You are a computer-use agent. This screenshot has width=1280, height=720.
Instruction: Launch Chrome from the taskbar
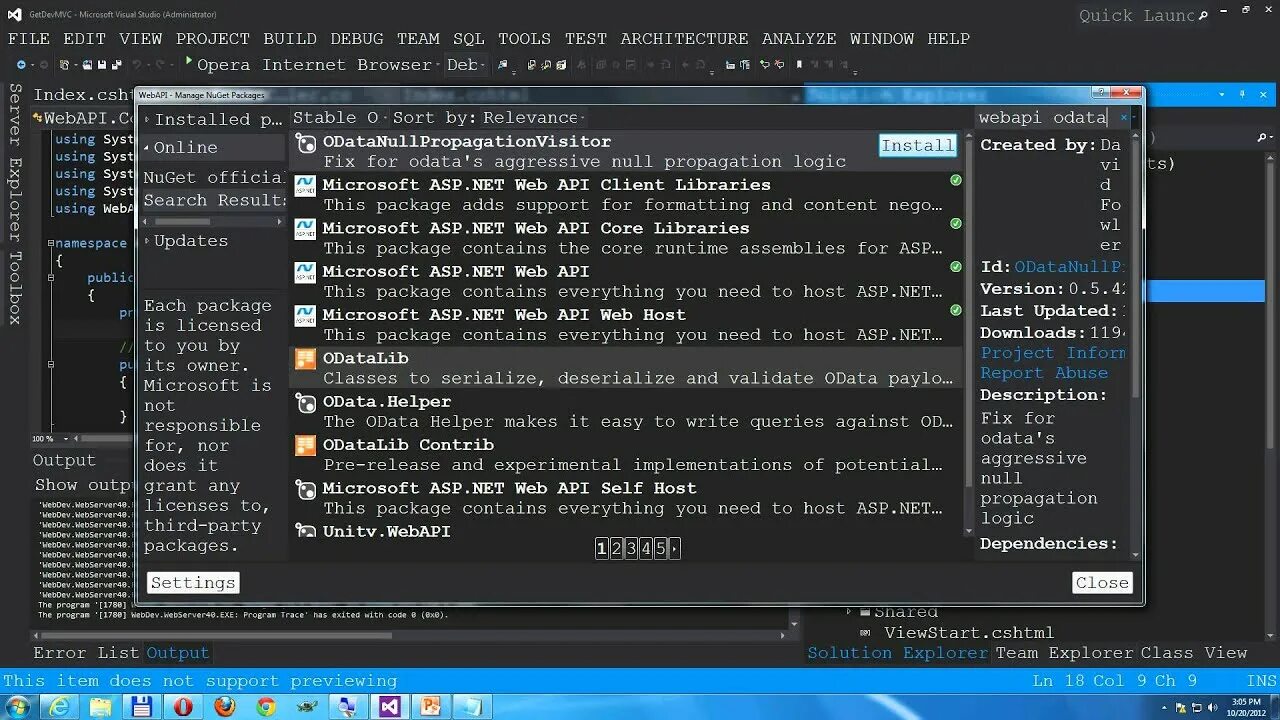click(266, 707)
